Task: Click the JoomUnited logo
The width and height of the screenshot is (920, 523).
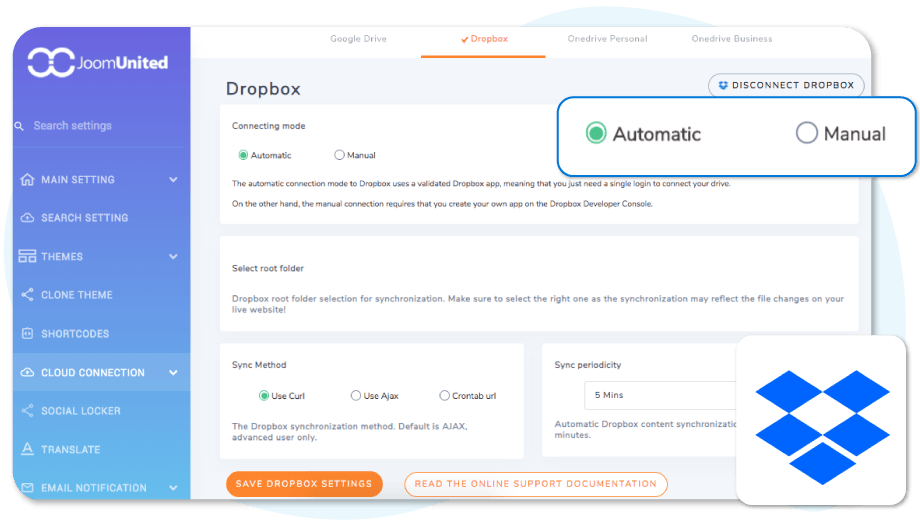Action: 98,62
